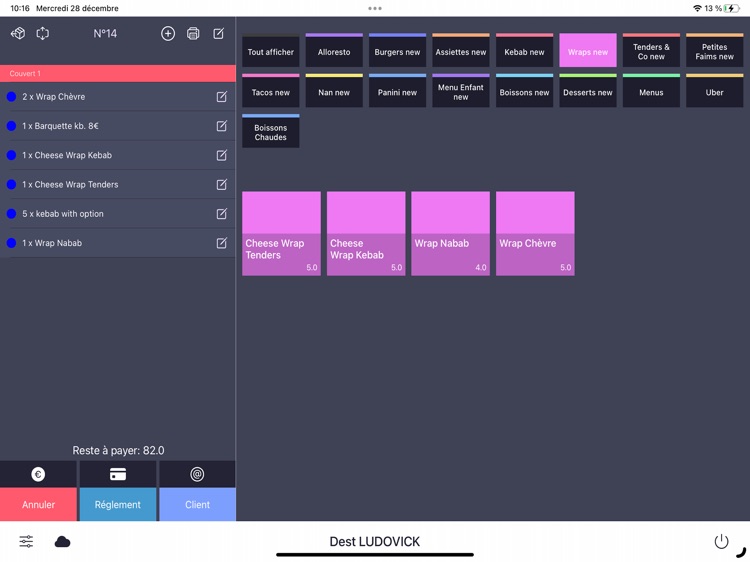Open Menu Enfant new category
The image size is (750, 562).
pos(461,90)
